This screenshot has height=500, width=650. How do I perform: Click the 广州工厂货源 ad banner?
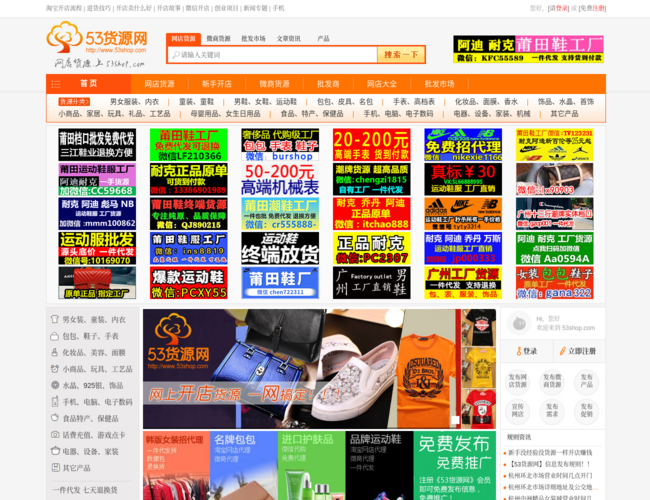[x=463, y=283]
